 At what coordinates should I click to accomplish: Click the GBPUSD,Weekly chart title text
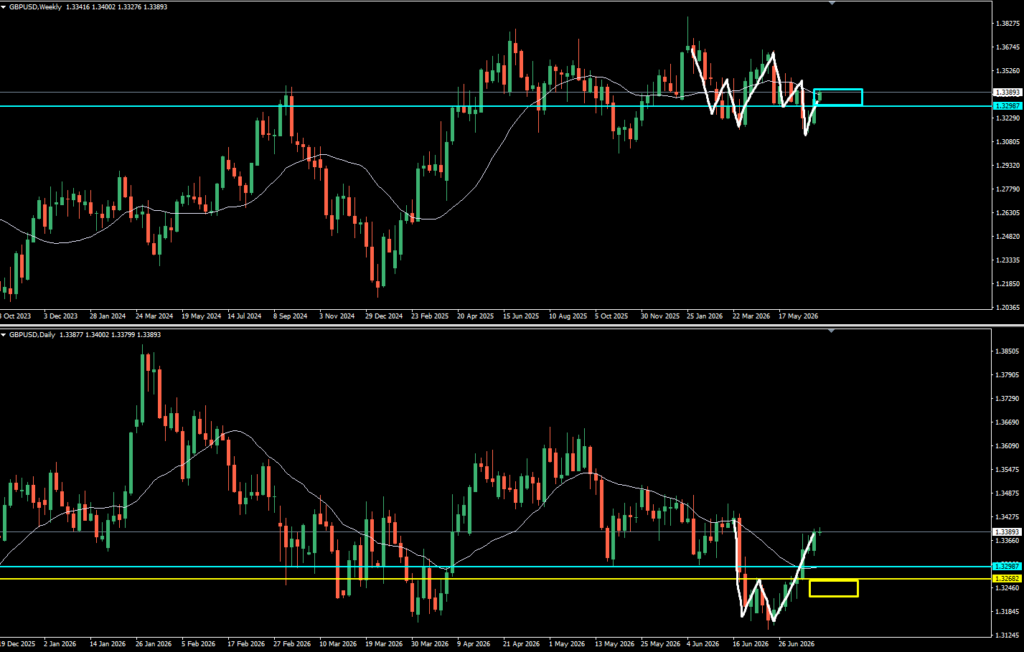[35, 7]
